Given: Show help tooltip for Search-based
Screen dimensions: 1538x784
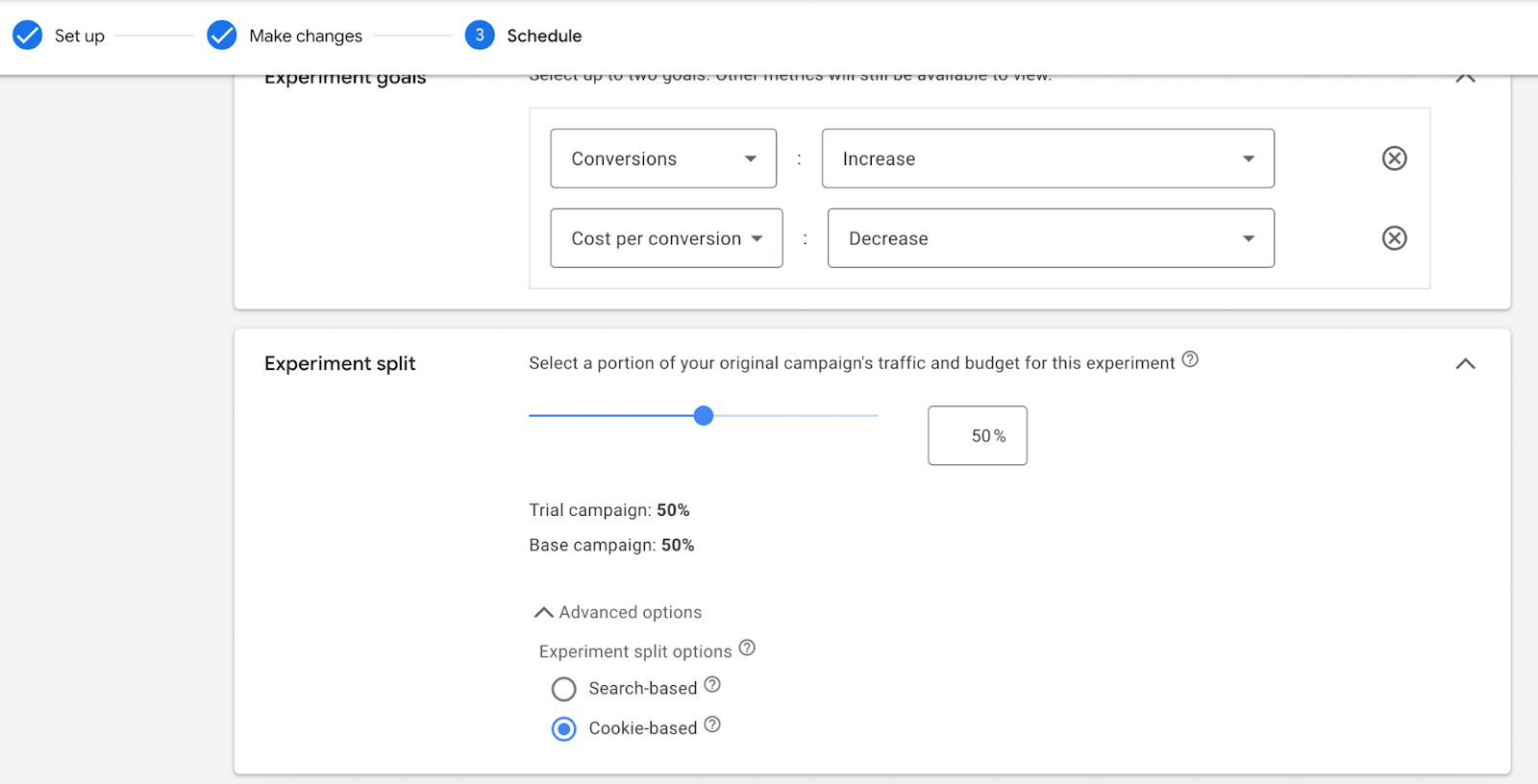Looking at the screenshot, I should 712,685.
